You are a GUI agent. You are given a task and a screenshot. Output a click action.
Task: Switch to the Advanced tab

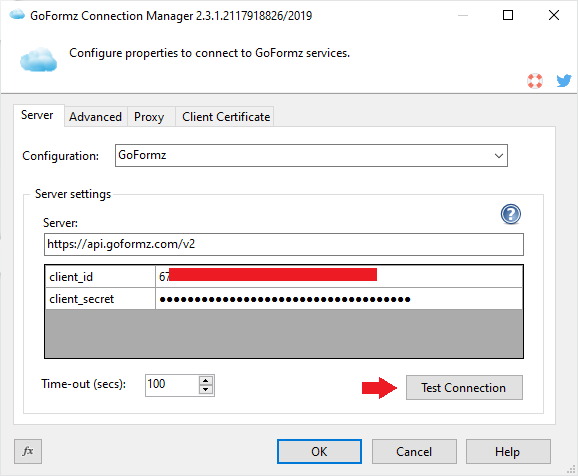95,117
